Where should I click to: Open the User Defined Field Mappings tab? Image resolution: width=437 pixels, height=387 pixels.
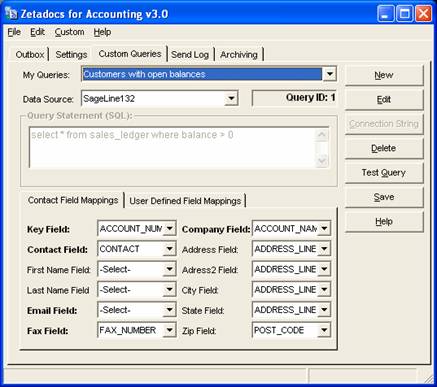(185, 201)
